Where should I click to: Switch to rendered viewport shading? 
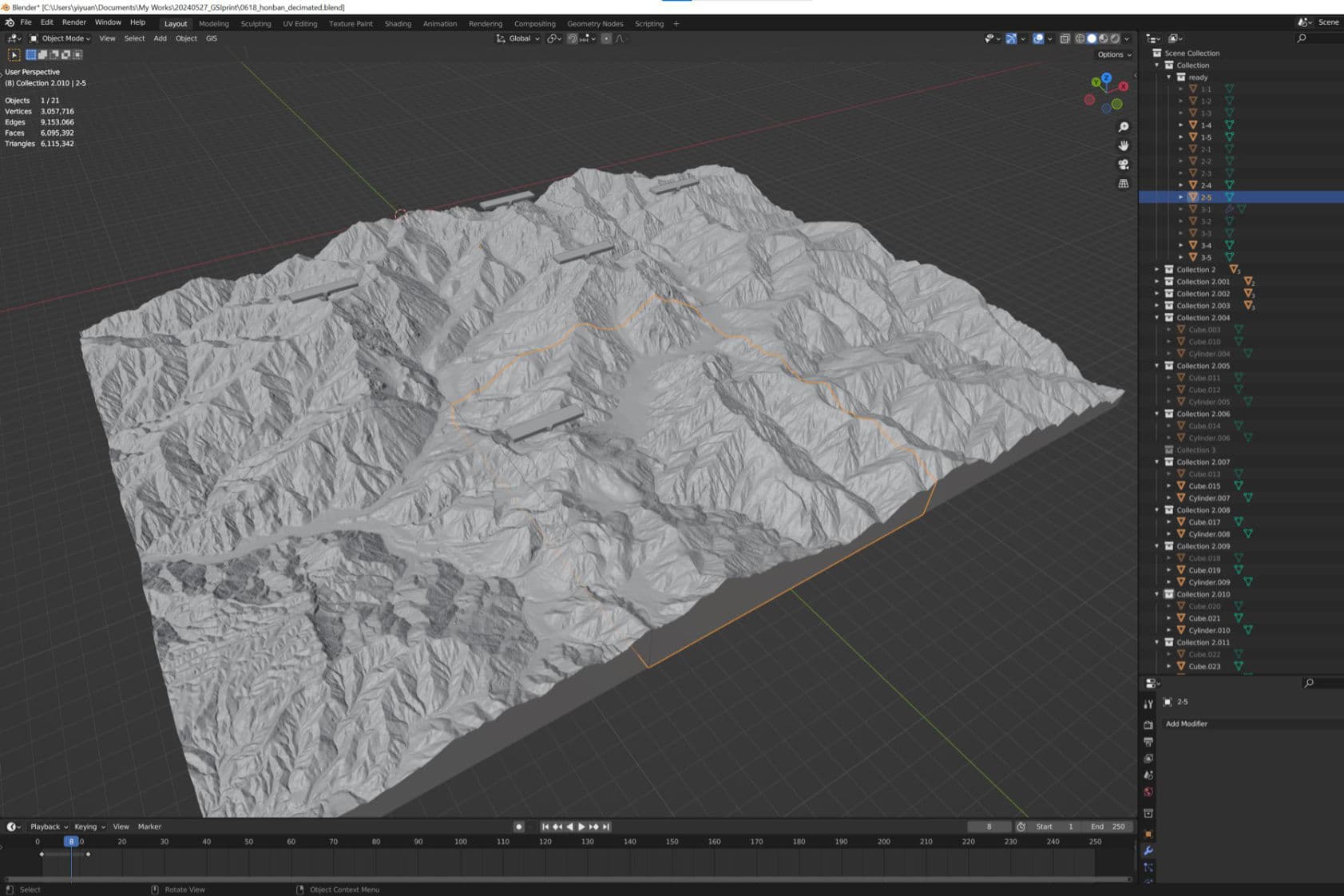coord(1116,38)
